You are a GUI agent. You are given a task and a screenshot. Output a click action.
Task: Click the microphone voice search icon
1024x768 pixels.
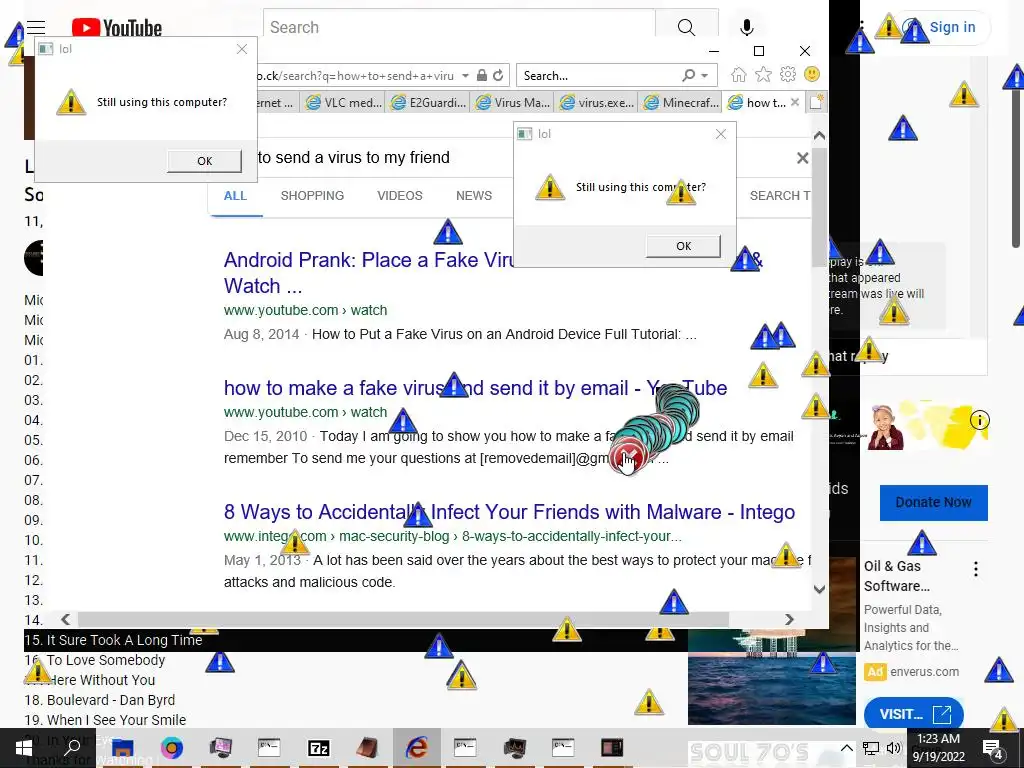747,27
